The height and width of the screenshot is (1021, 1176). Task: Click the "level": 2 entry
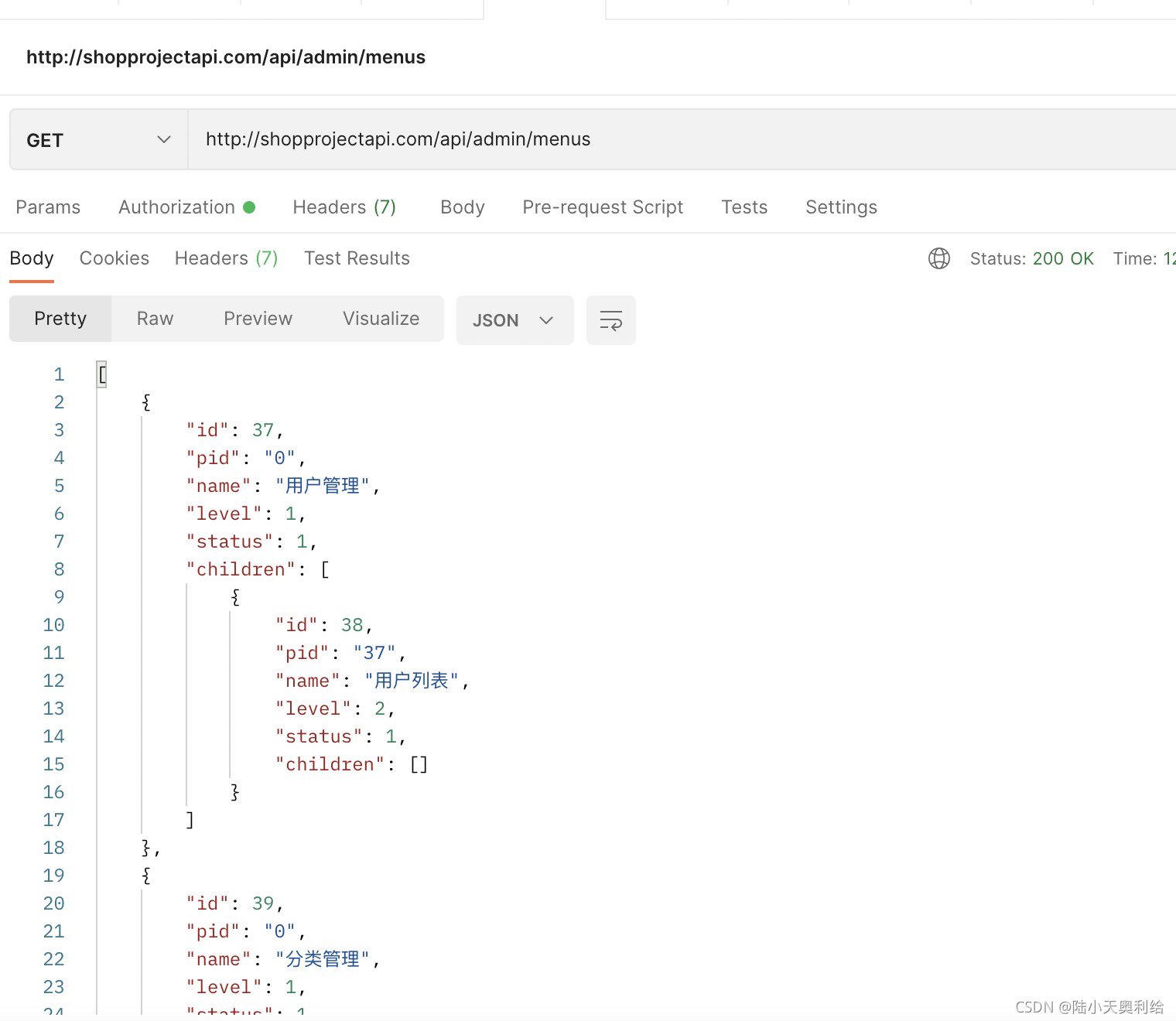coord(335,709)
